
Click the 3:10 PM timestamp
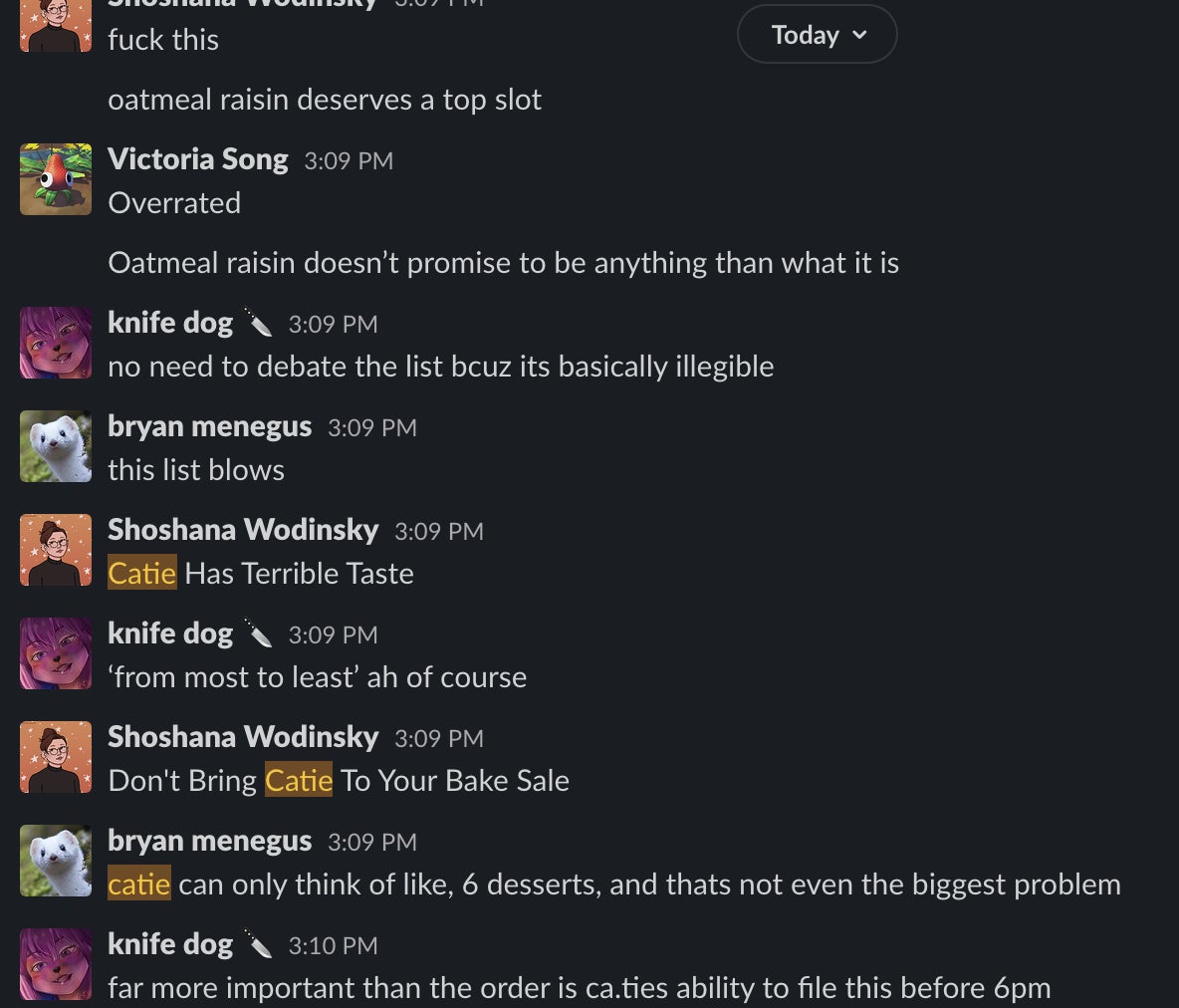[x=333, y=946]
